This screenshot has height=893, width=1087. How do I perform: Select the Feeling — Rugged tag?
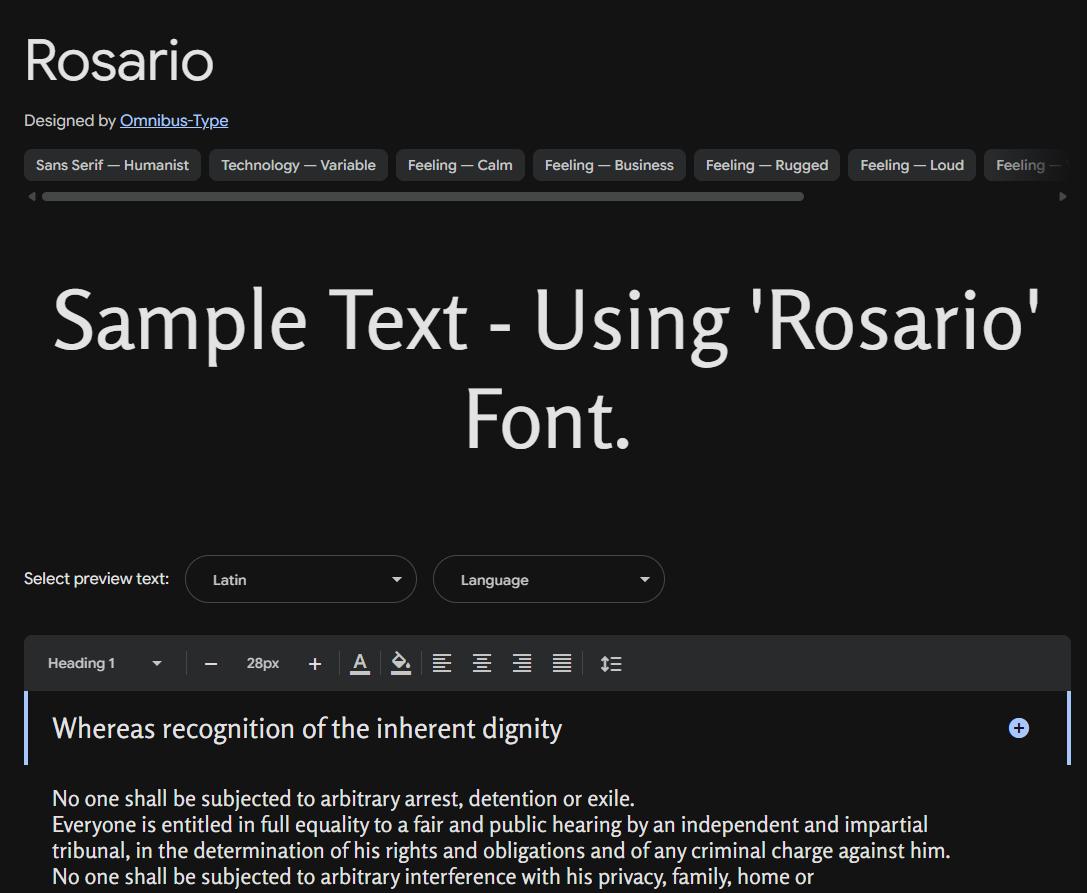[767, 165]
